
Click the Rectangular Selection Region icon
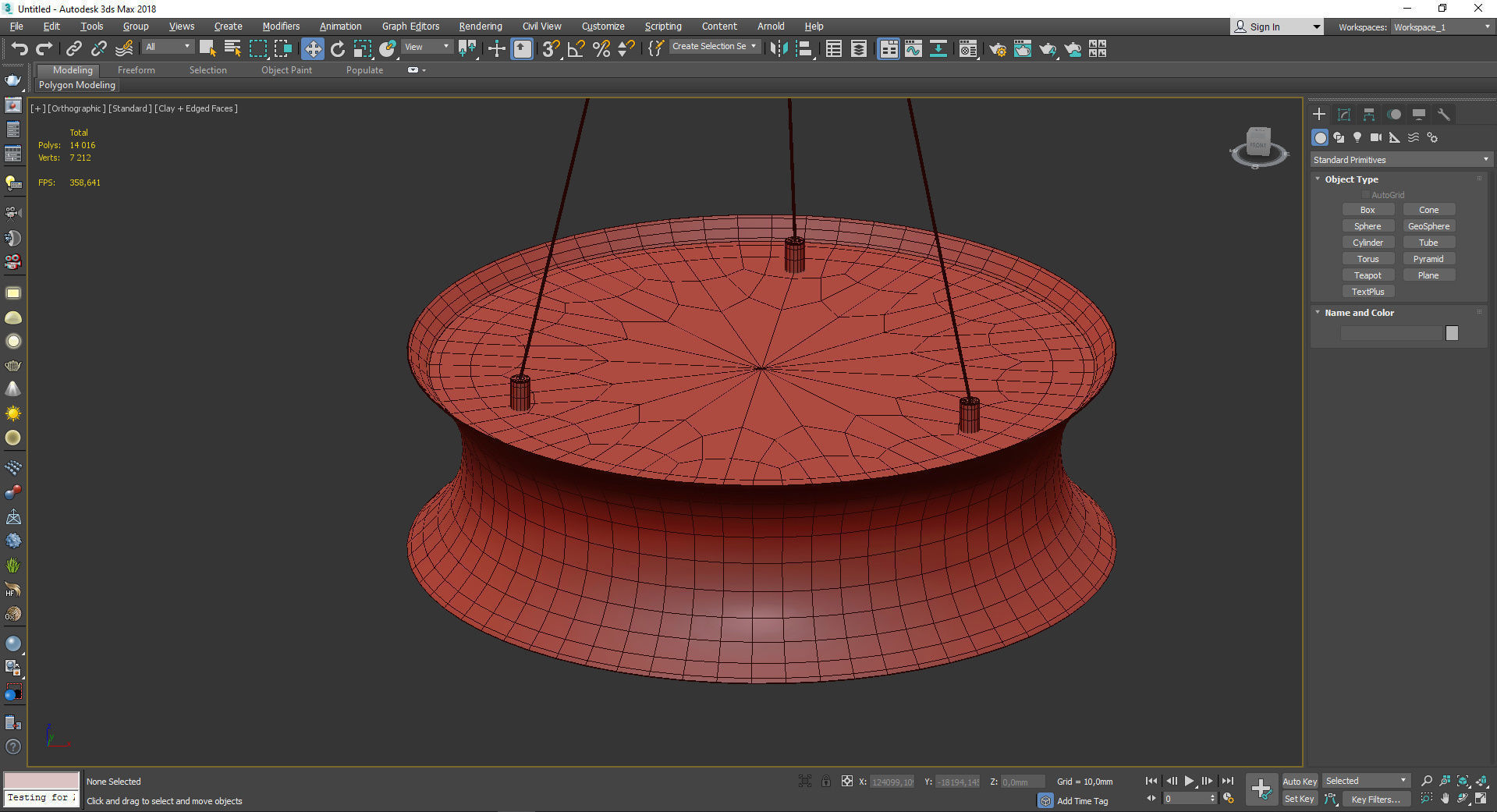[x=257, y=49]
